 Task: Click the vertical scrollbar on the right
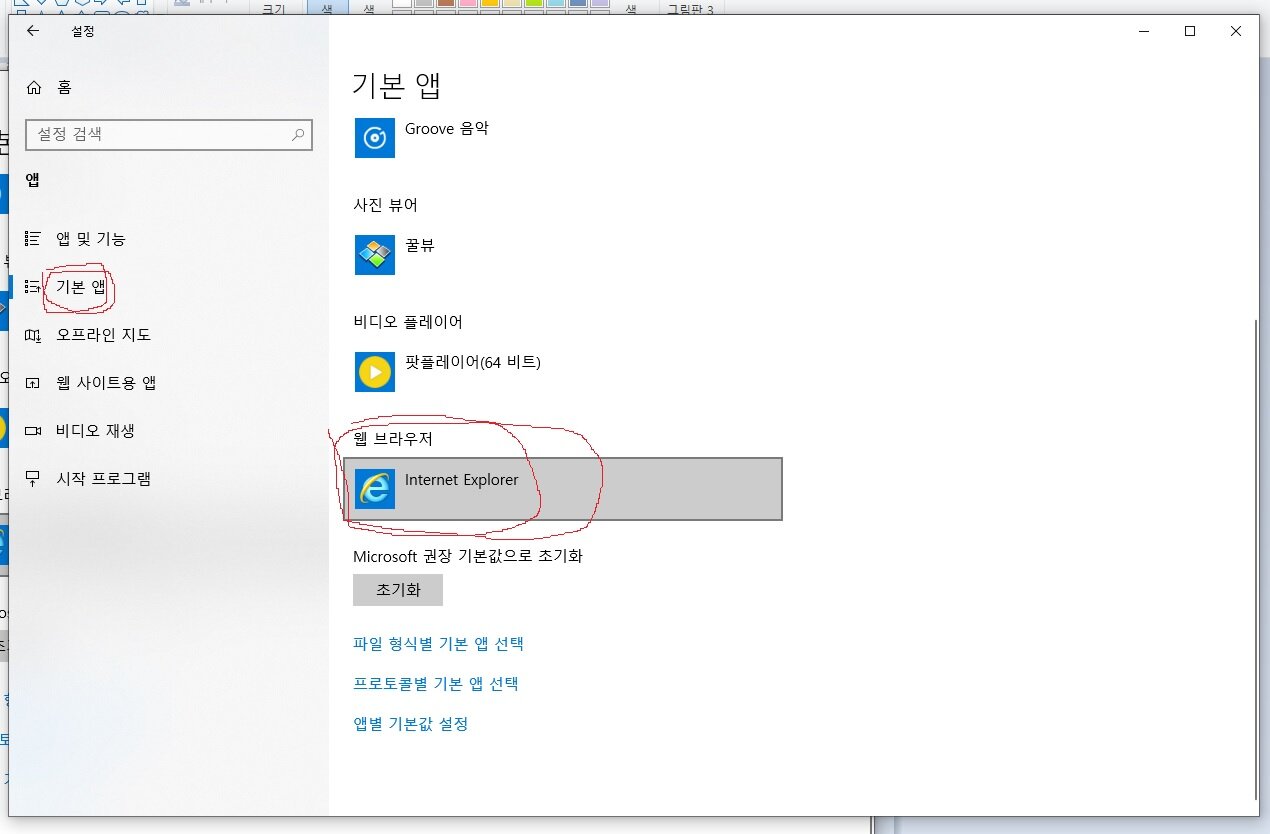pos(1254,560)
